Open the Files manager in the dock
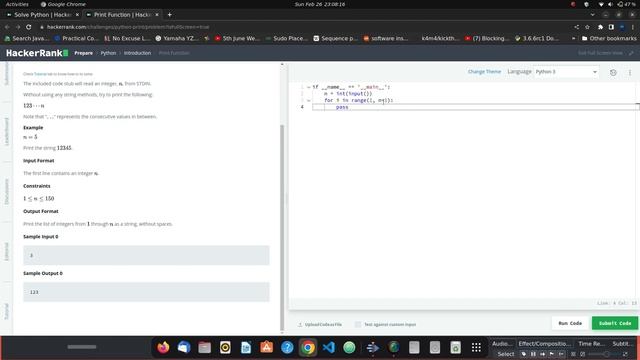Screen dimensions: 640x360 coord(204,347)
